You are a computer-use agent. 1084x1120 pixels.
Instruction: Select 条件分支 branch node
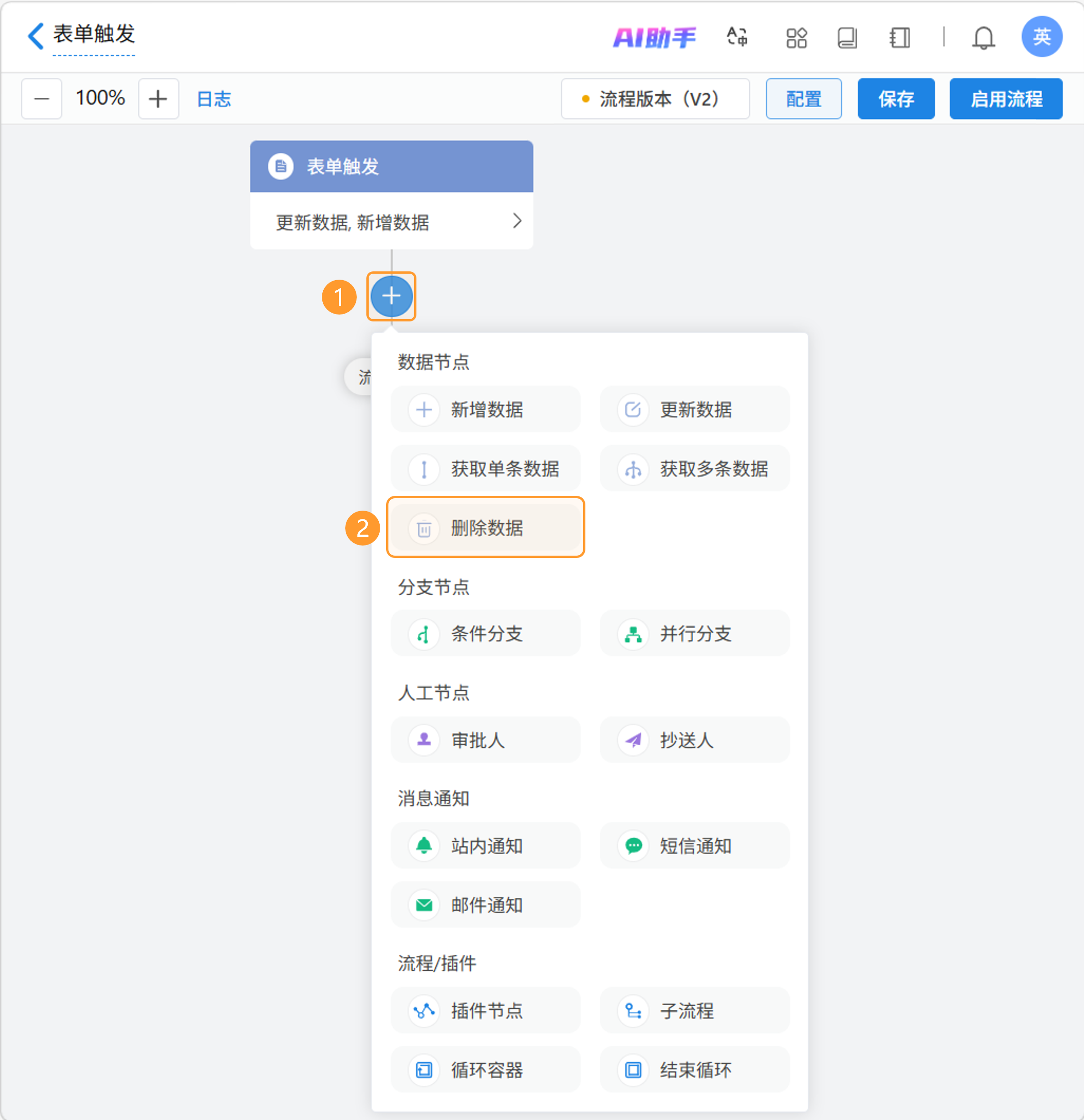pos(486,633)
